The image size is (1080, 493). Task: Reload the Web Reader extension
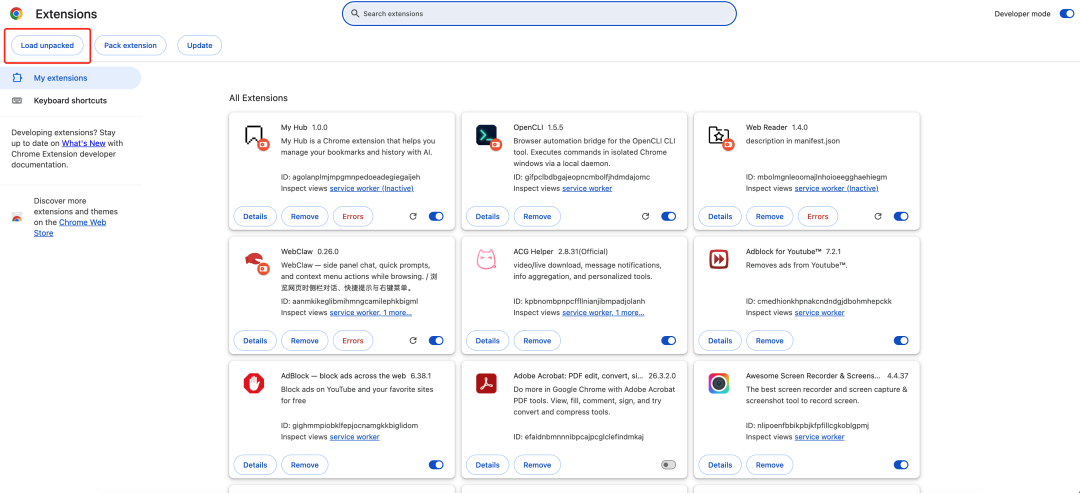pos(878,216)
